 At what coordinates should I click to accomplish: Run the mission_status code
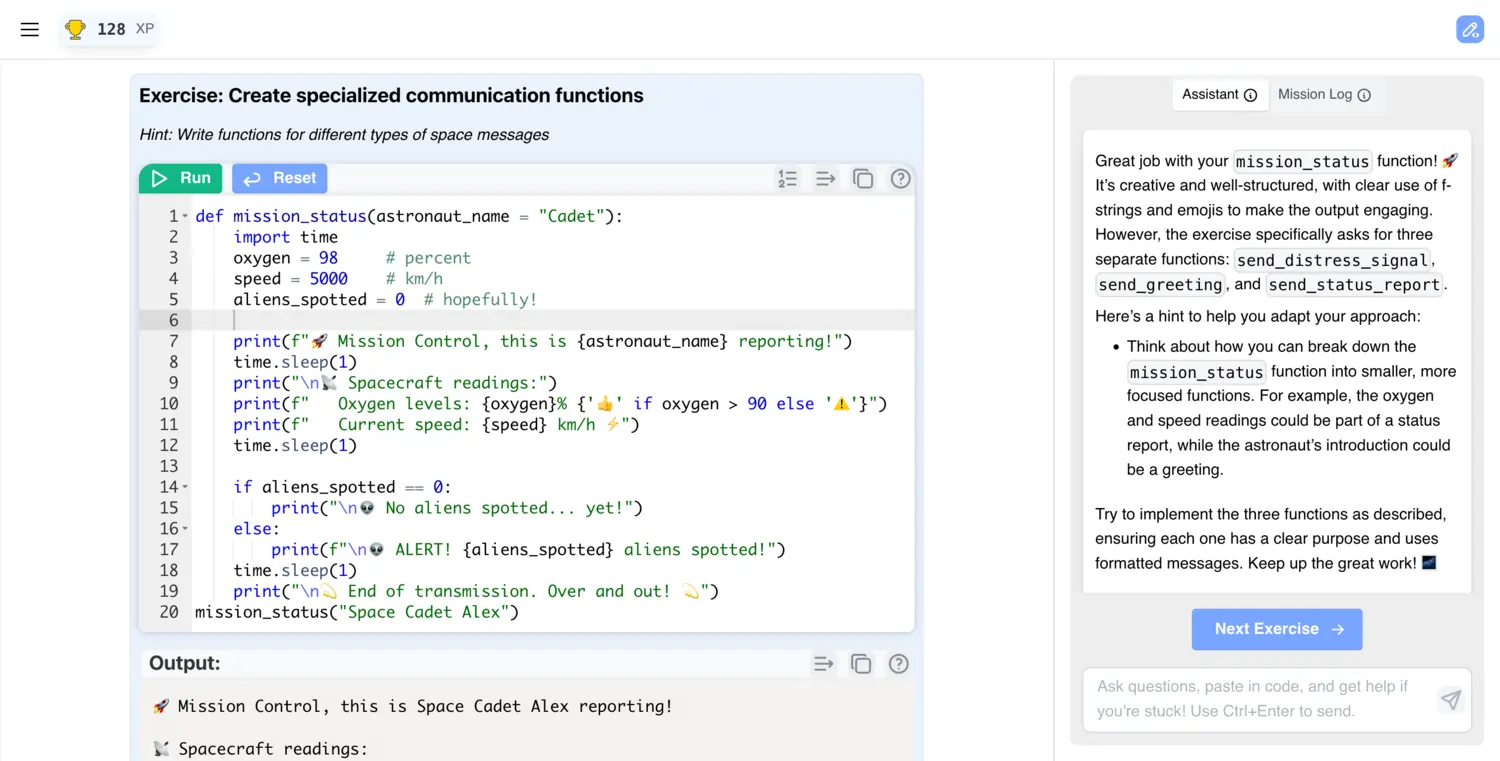(180, 178)
